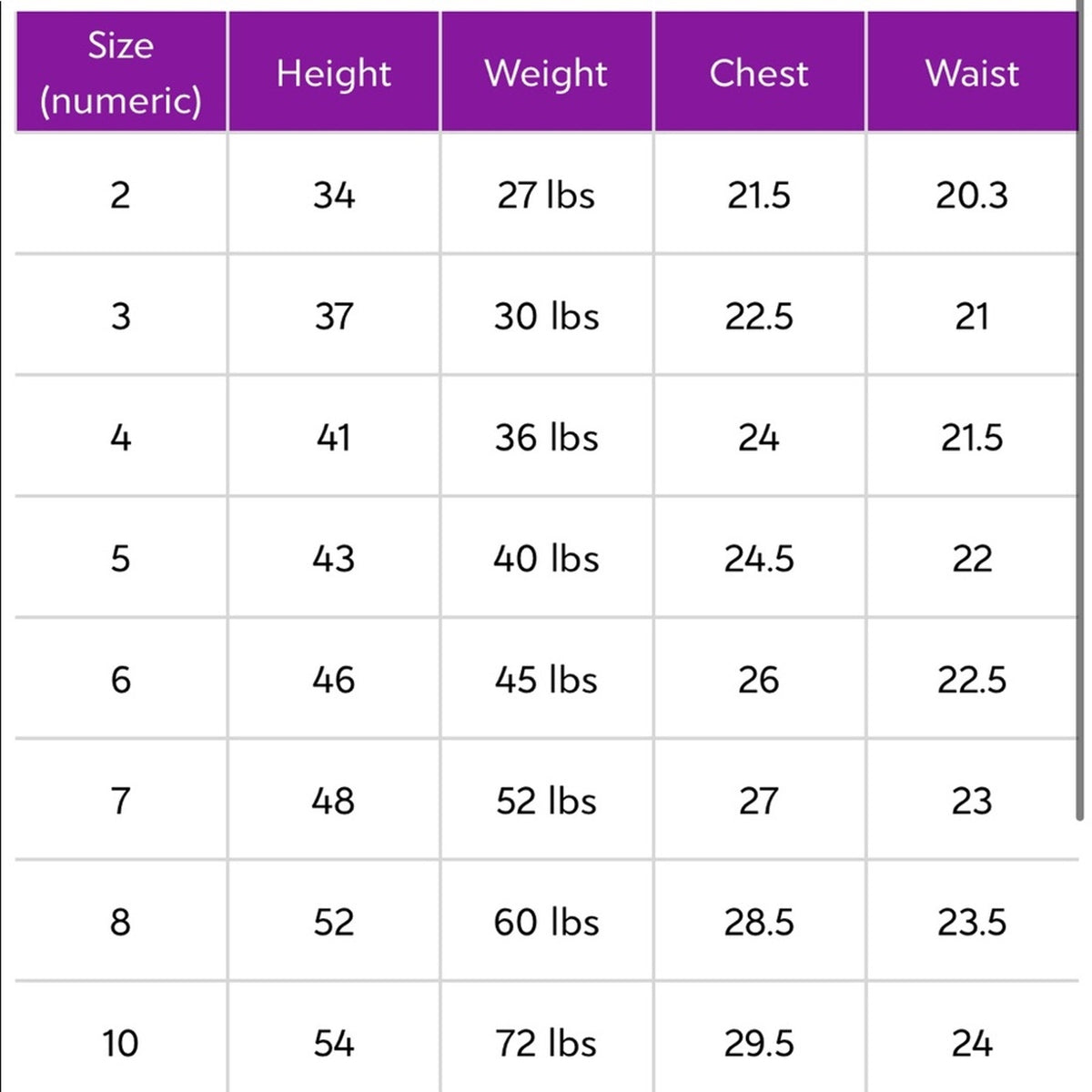Select the Height column header
This screenshot has height=1092, width=1092.
334,72
